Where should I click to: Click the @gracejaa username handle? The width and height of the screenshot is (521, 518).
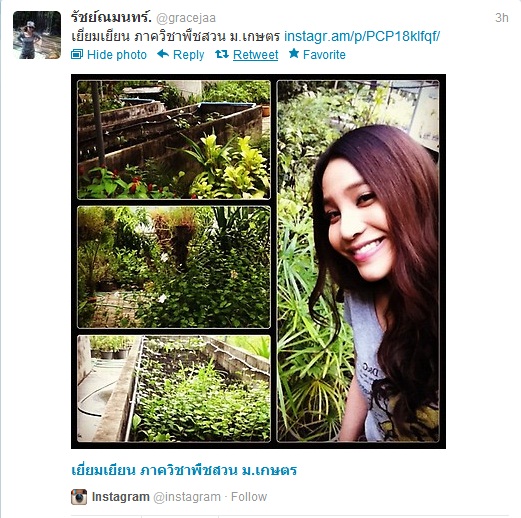pos(186,18)
